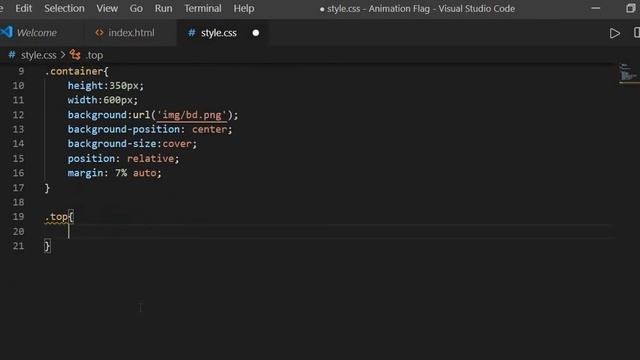Click the 'img/bd.png' URL link
The height and width of the screenshot is (360, 640).
(x=191, y=115)
